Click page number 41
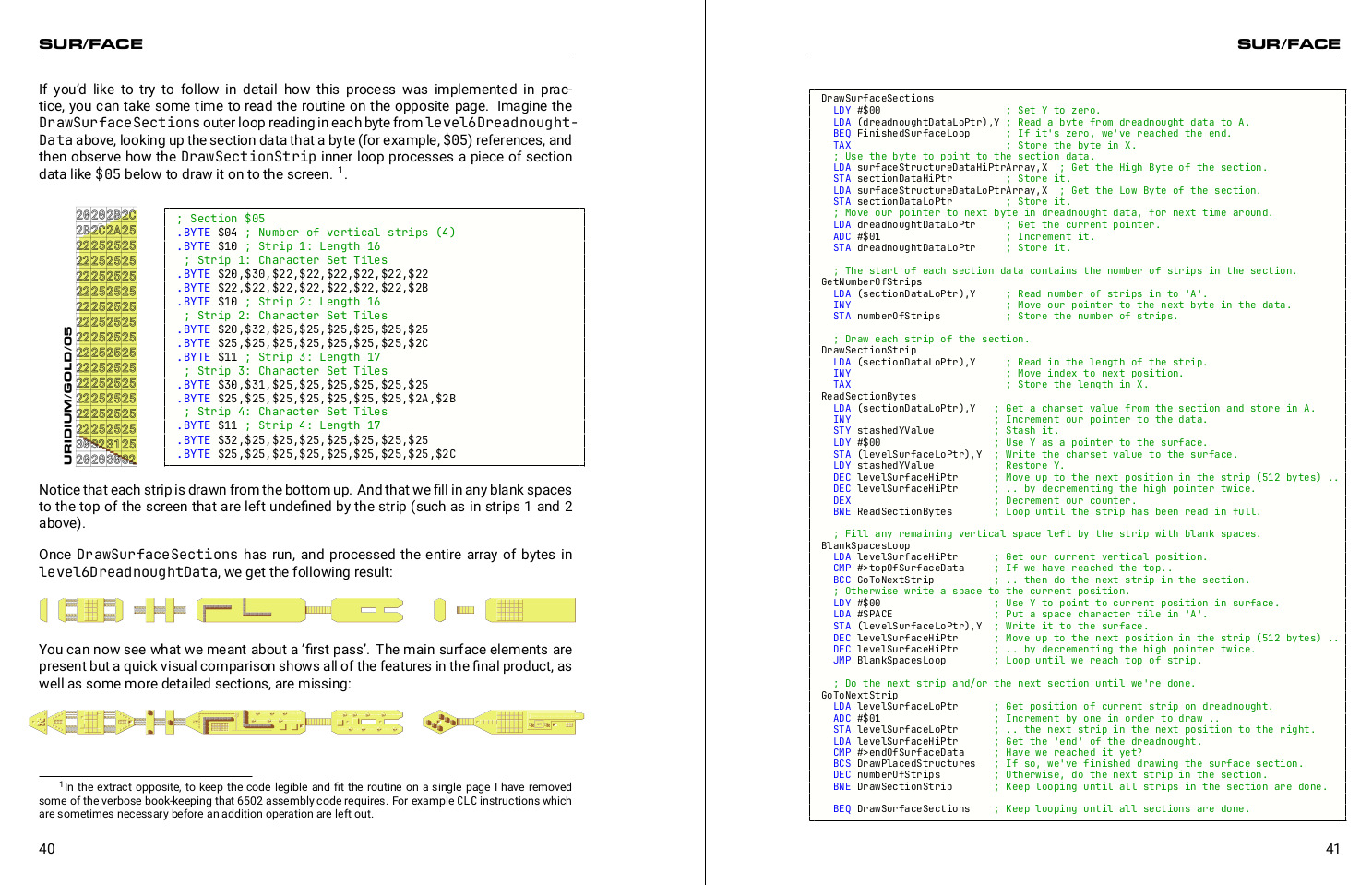 (1332, 849)
